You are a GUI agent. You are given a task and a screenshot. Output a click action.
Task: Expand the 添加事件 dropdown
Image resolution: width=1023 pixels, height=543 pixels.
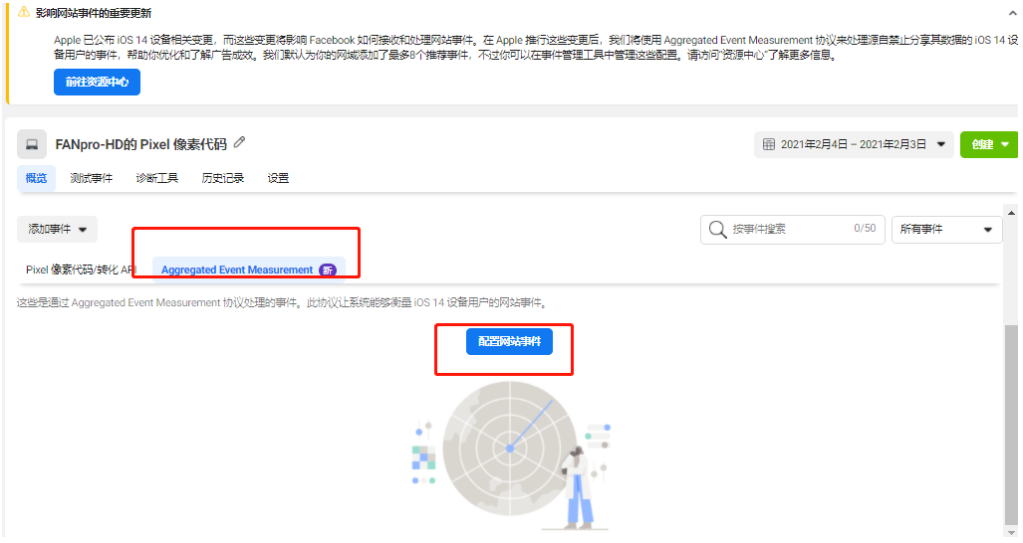[x=57, y=229]
